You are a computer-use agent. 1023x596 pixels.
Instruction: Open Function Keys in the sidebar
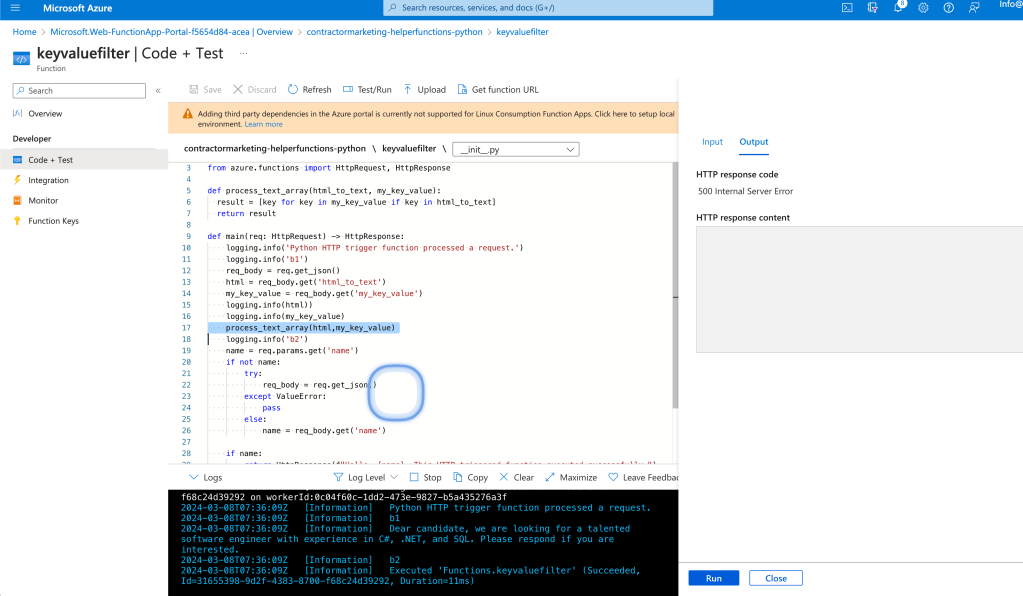click(53, 220)
